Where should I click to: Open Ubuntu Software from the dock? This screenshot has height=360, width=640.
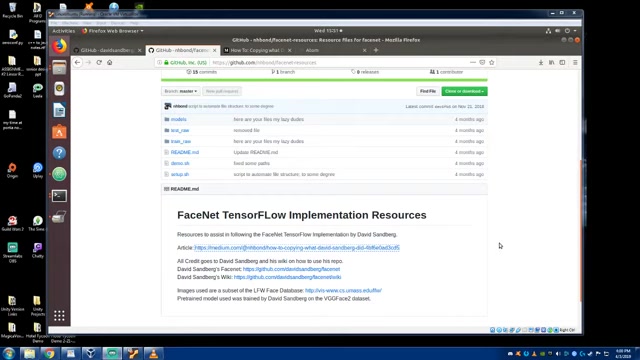(59, 131)
